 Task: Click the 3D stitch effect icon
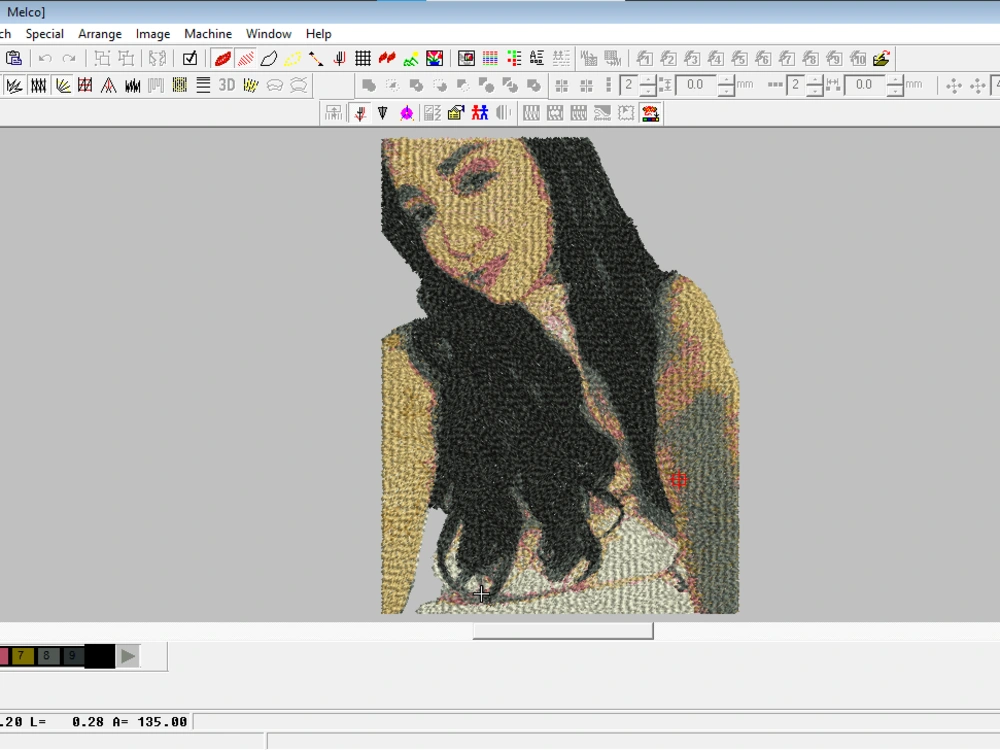point(227,86)
